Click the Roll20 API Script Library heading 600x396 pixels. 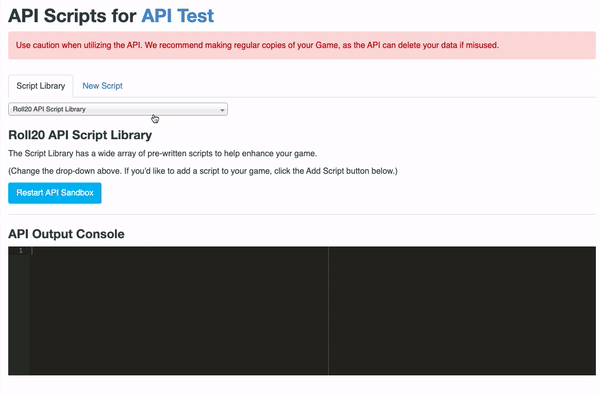pyautogui.click(x=80, y=135)
